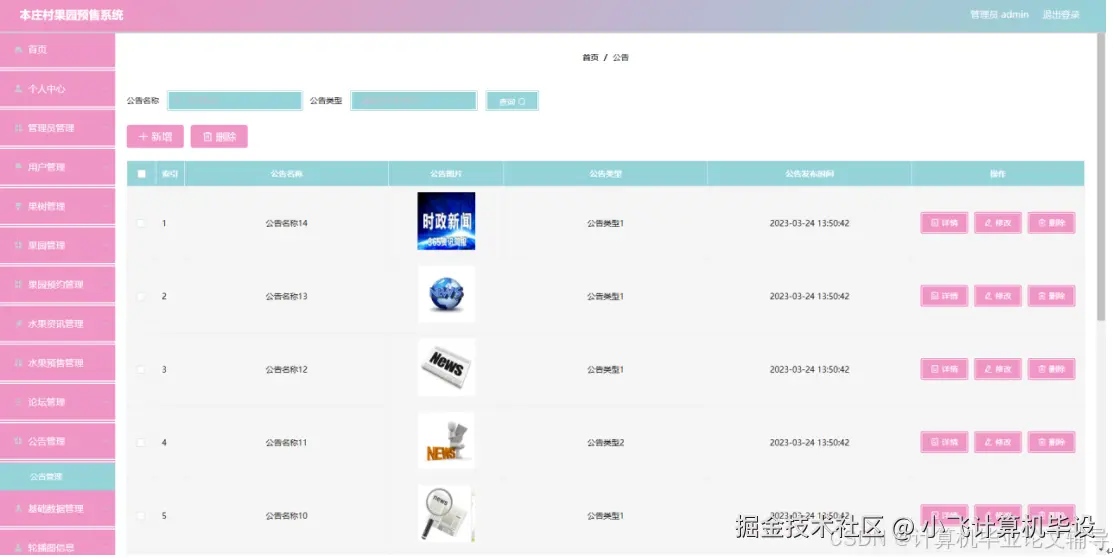Click 首页 in the breadcrumb
This screenshot has width=1113, height=558.
[591, 58]
